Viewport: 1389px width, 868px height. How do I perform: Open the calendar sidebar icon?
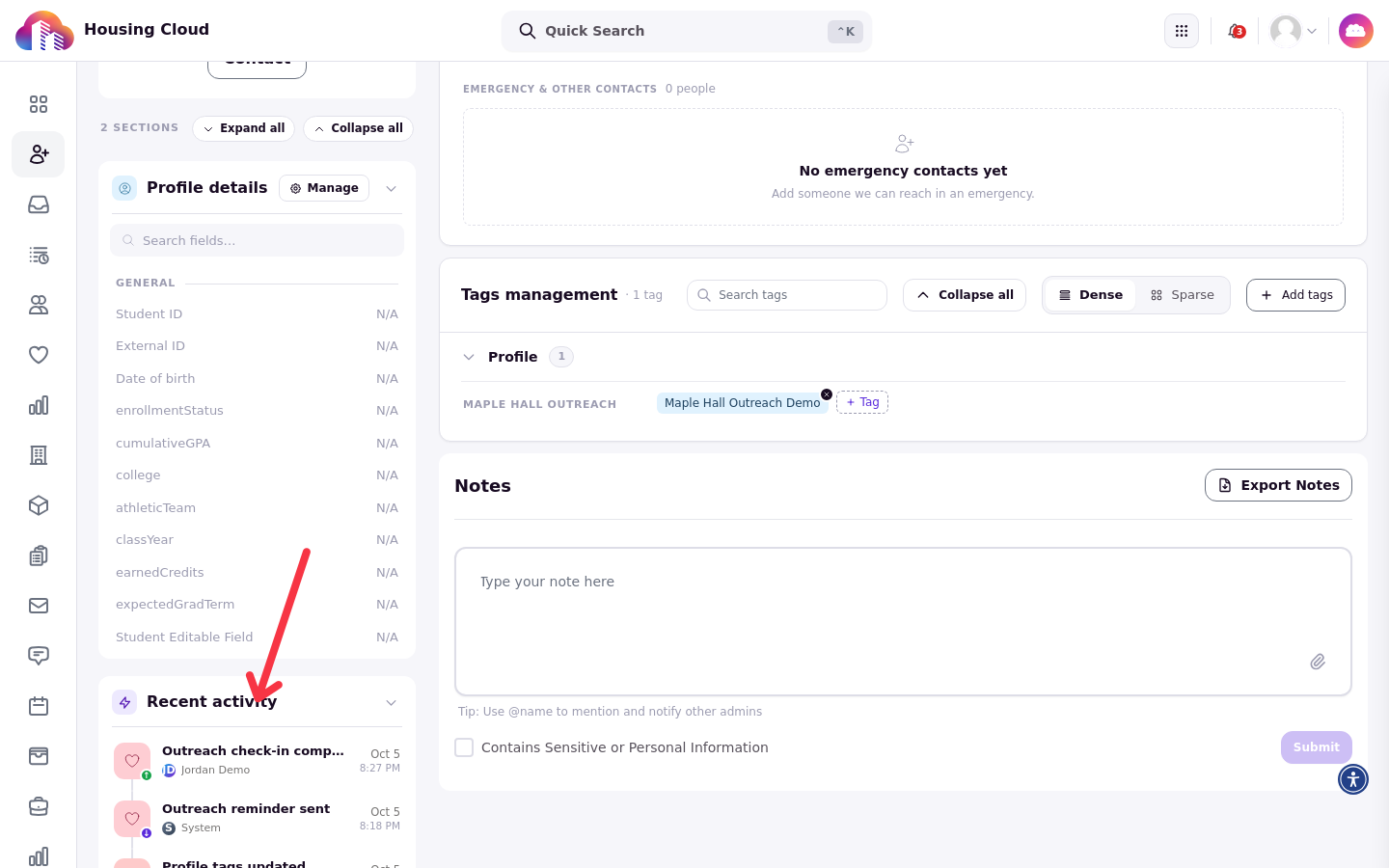[x=39, y=706]
